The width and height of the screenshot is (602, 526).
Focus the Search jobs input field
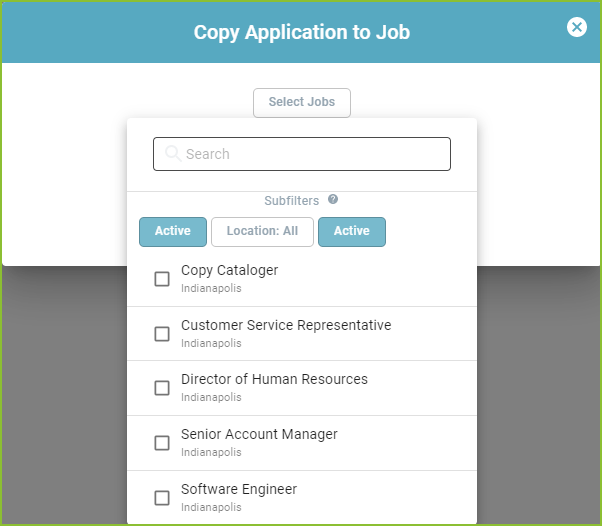302,154
